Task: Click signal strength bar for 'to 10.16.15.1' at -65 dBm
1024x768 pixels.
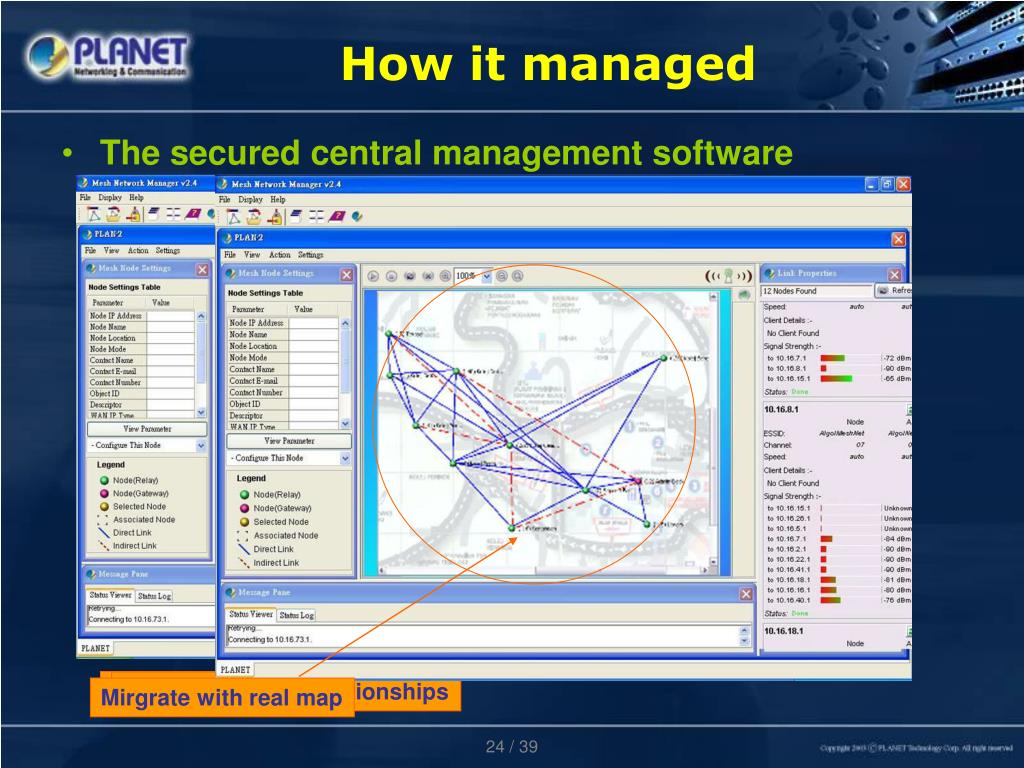Action: (x=837, y=378)
